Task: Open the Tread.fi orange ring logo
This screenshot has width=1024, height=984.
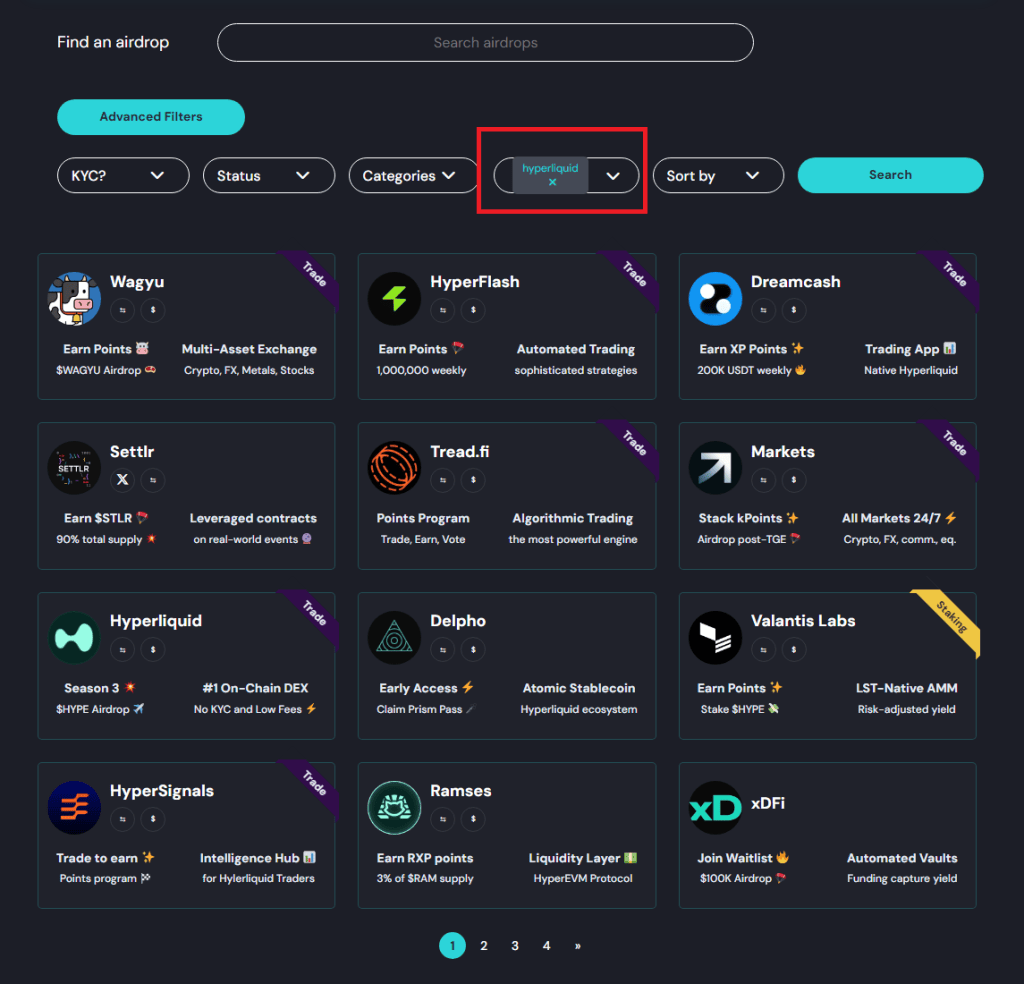Action: coord(394,468)
